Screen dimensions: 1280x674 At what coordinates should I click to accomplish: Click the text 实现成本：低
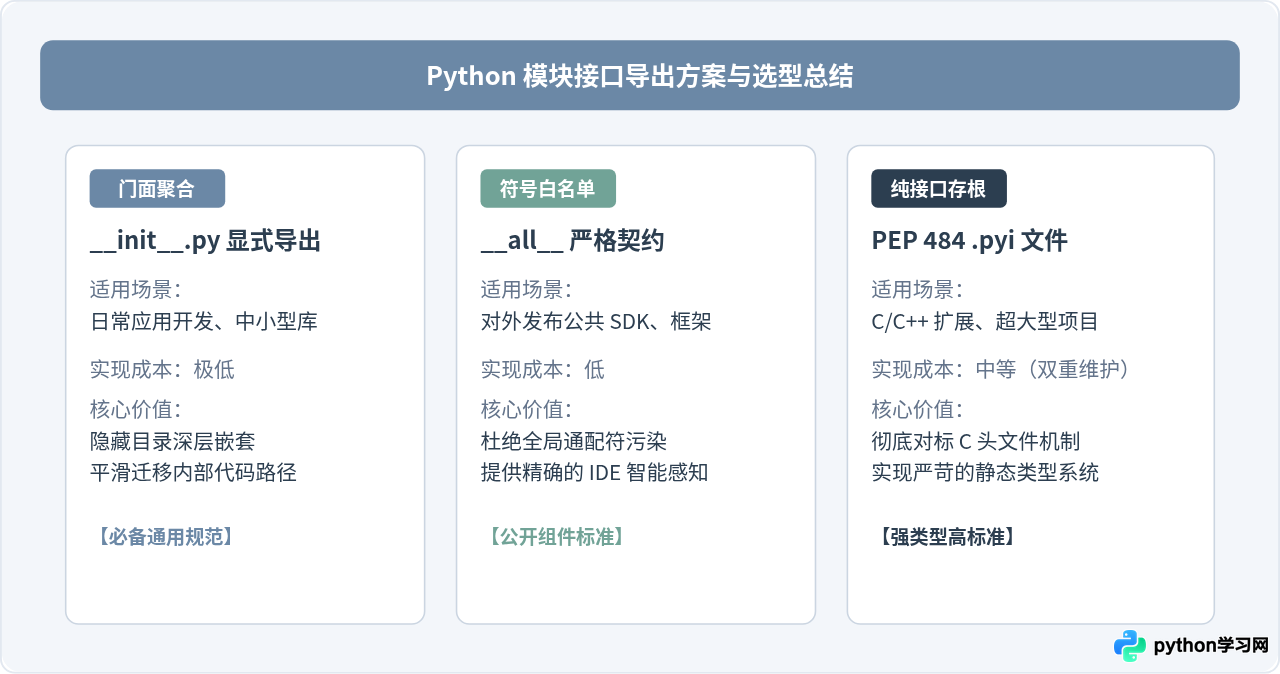(x=543, y=370)
